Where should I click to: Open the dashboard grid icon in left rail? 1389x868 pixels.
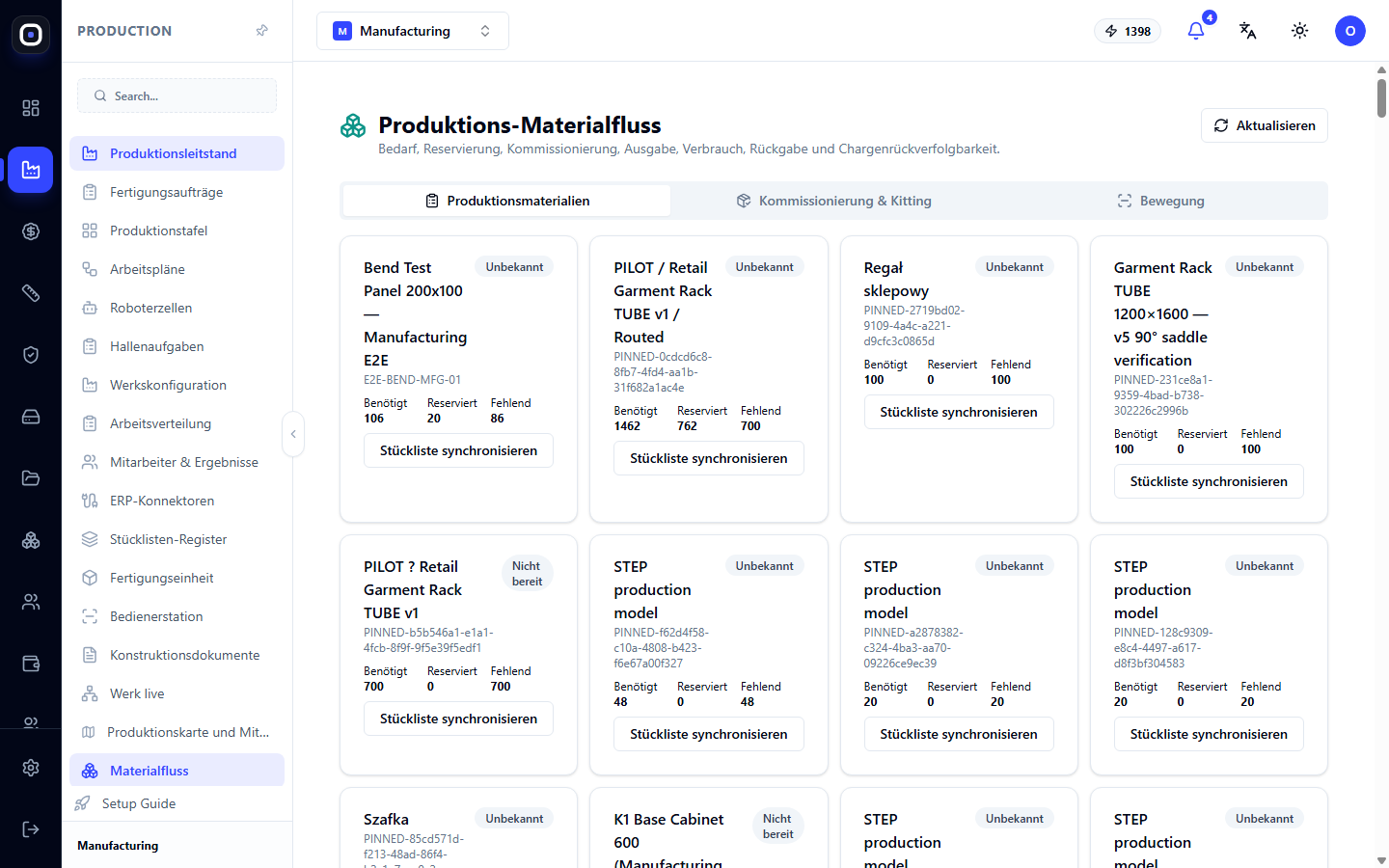(31, 108)
